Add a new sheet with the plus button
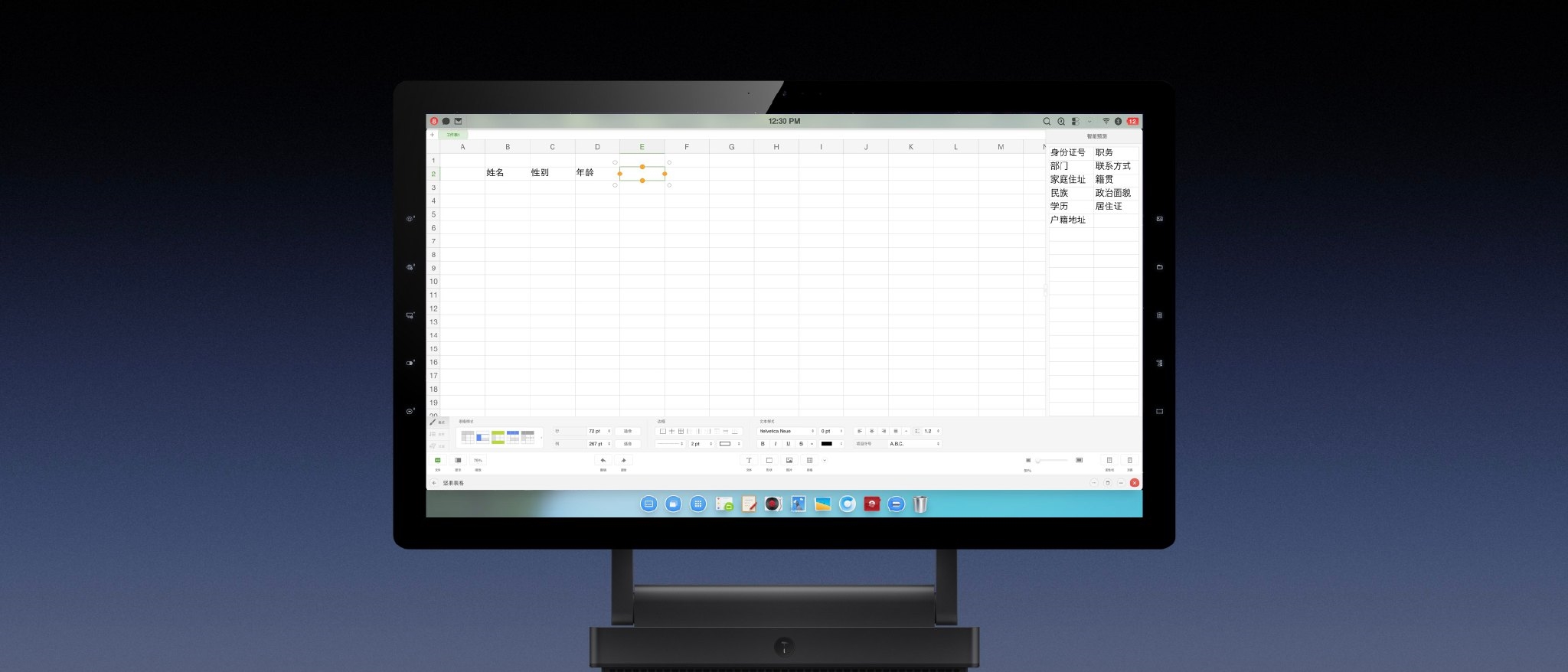The image size is (1568, 672). click(x=432, y=135)
